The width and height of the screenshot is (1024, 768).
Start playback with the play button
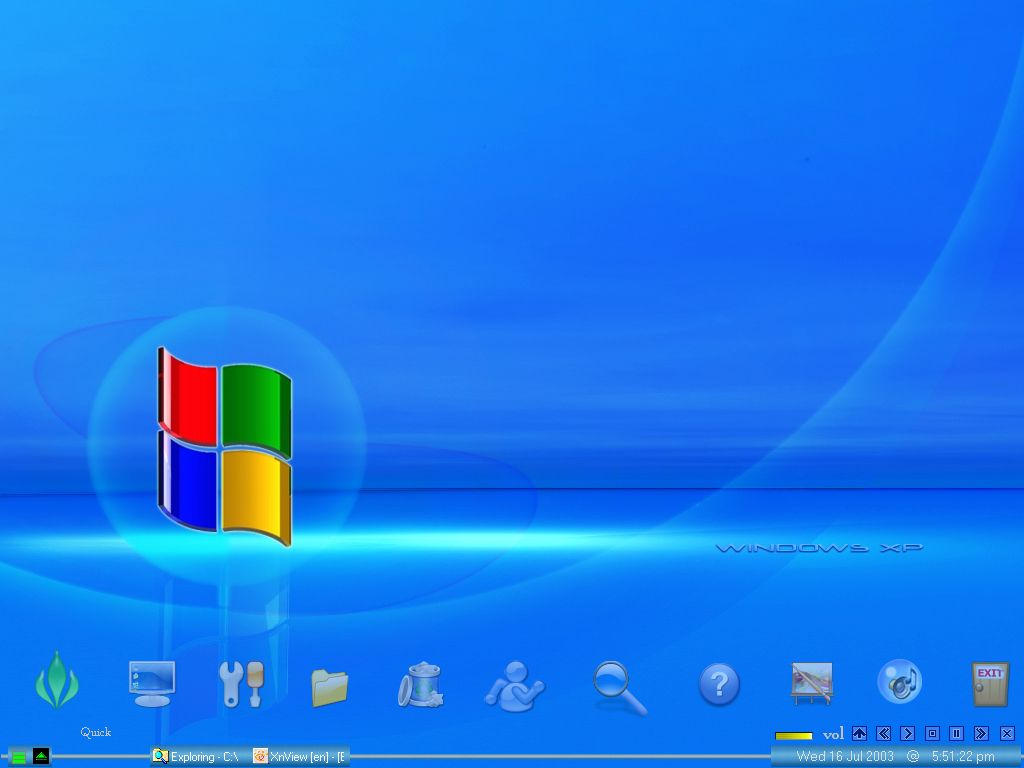coord(908,734)
